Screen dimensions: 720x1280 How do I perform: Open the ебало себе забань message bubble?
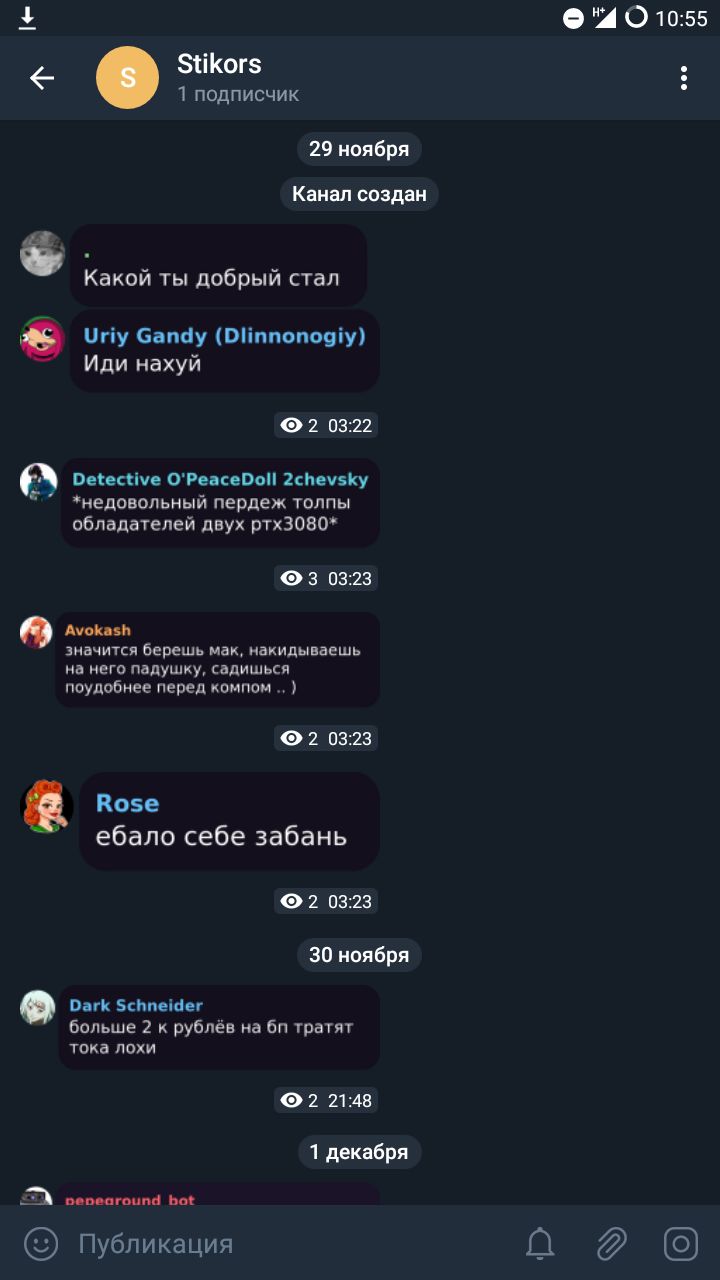click(x=229, y=821)
